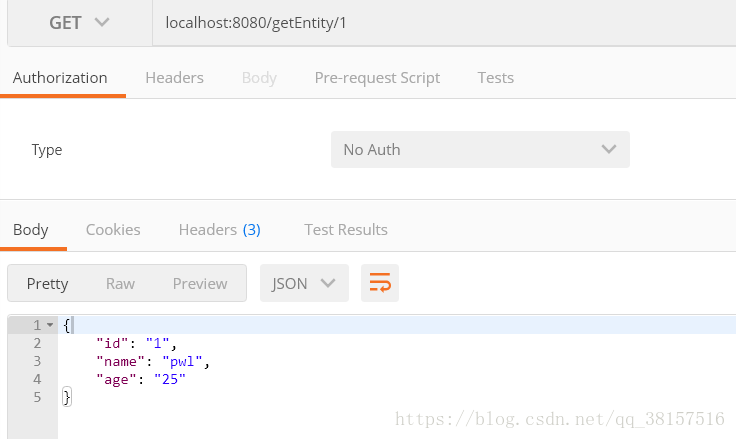Select the response Body tab
The width and height of the screenshot is (736, 439).
[31, 230]
